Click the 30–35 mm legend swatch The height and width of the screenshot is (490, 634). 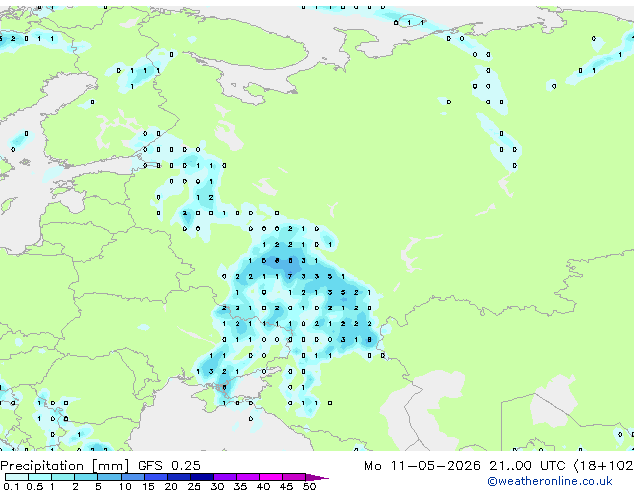click(225, 477)
